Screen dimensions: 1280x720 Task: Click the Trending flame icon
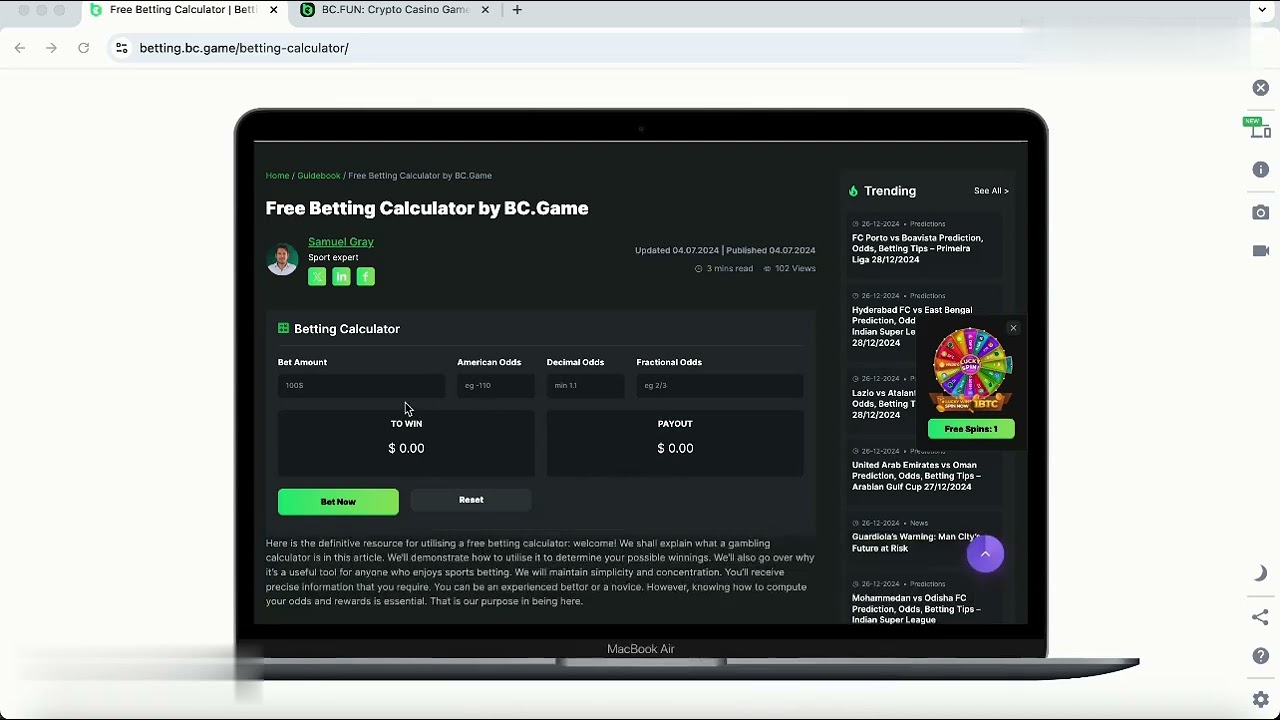click(x=854, y=191)
